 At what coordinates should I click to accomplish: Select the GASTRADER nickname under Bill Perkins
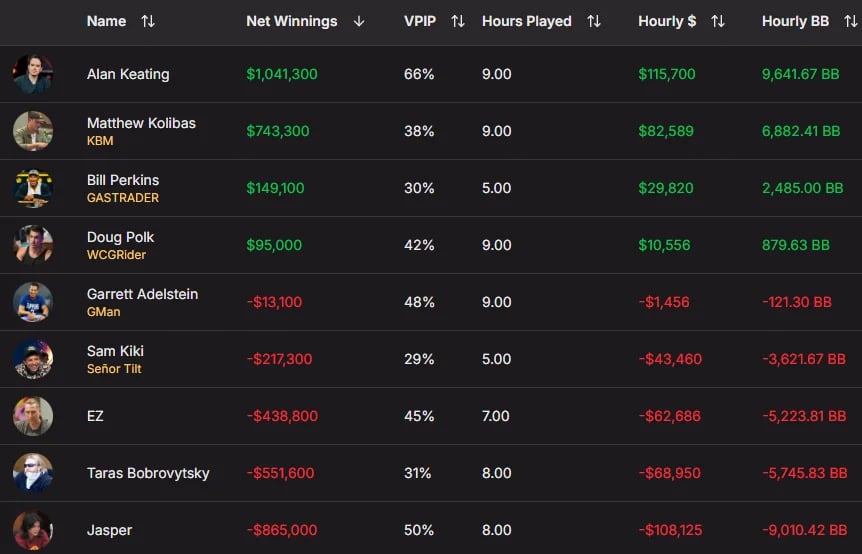pyautogui.click(x=123, y=198)
